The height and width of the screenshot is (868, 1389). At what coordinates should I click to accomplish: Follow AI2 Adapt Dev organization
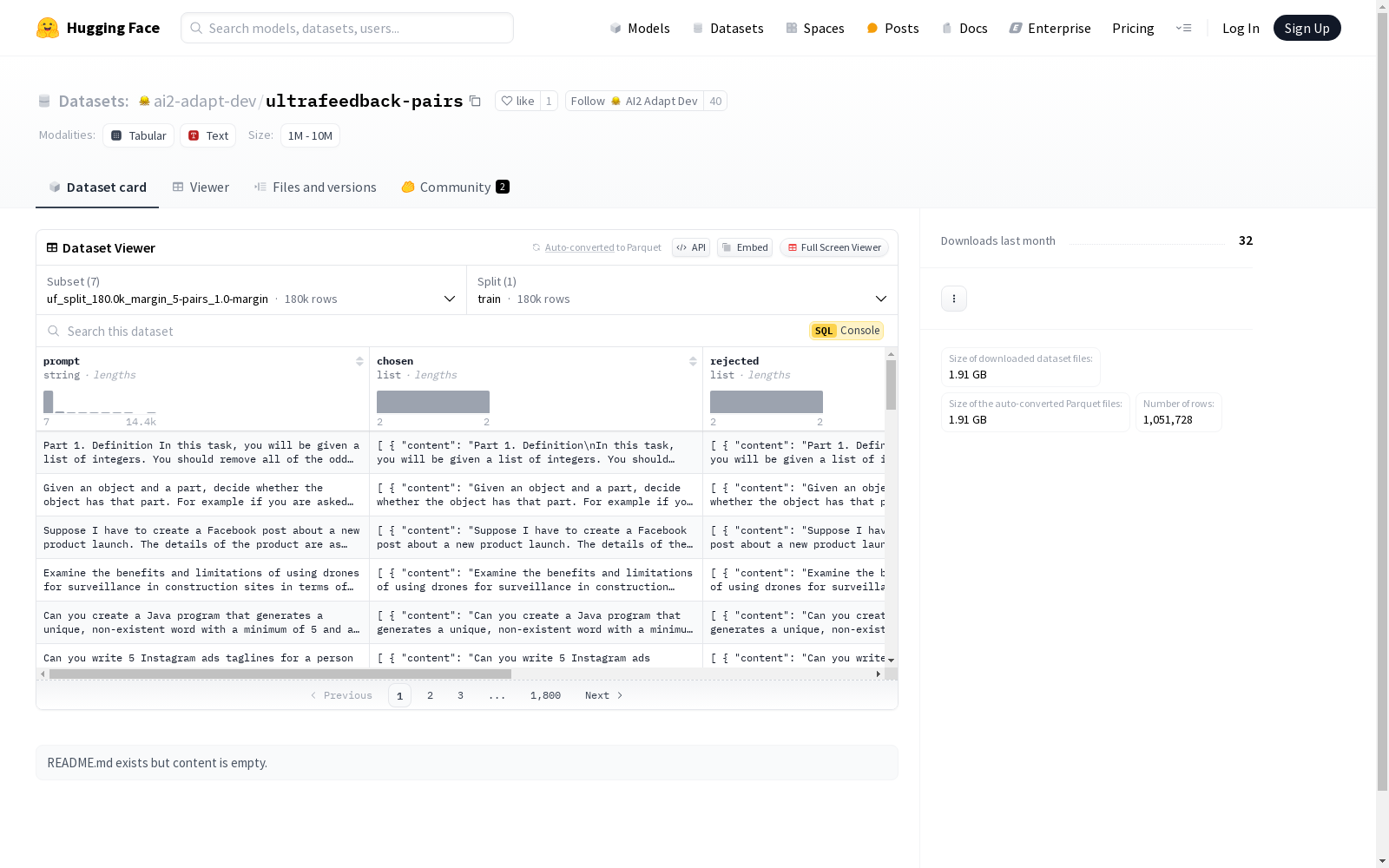(635, 101)
